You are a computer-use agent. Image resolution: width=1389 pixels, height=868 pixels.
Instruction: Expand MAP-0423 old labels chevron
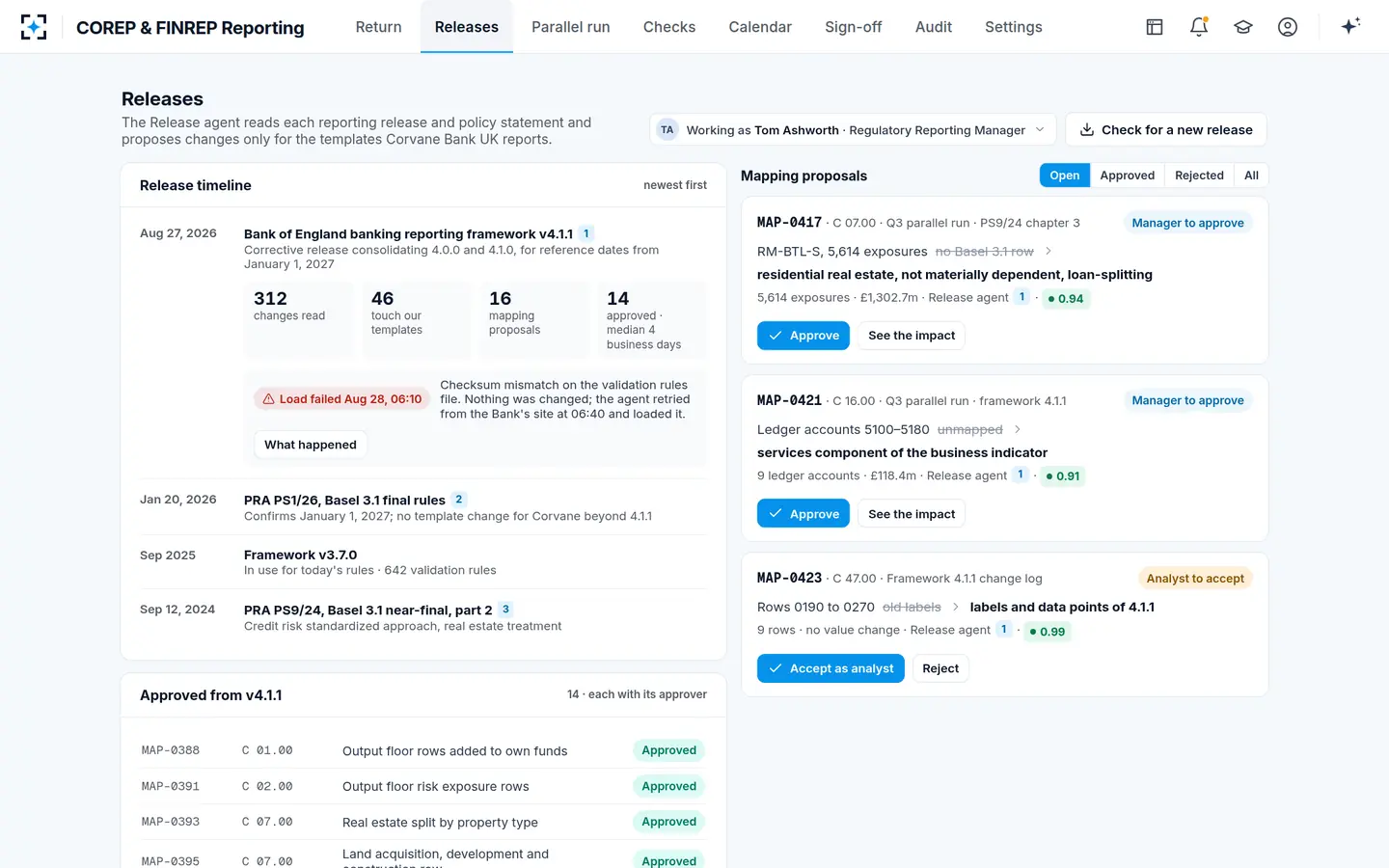pos(956,608)
